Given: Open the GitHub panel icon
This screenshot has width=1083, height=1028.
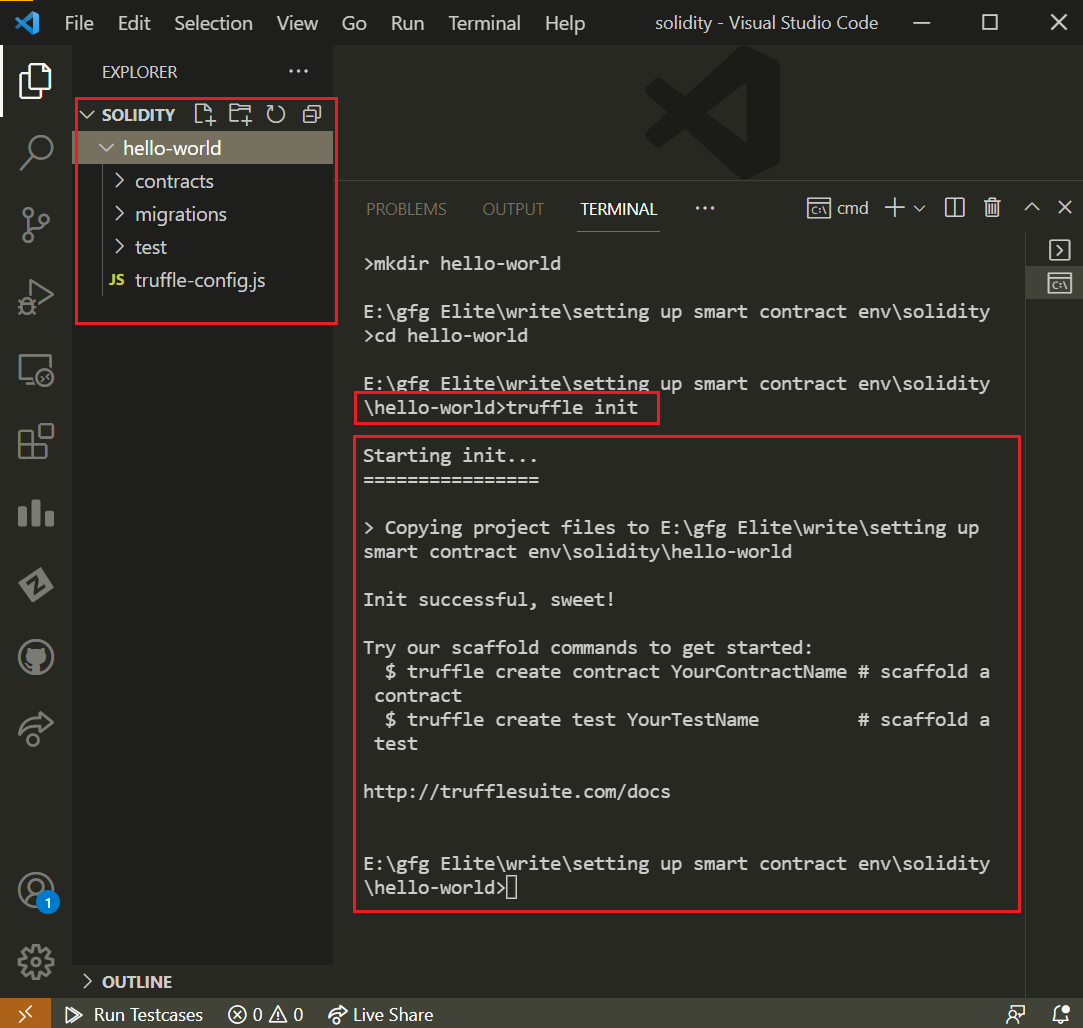Looking at the screenshot, I should [x=36, y=658].
